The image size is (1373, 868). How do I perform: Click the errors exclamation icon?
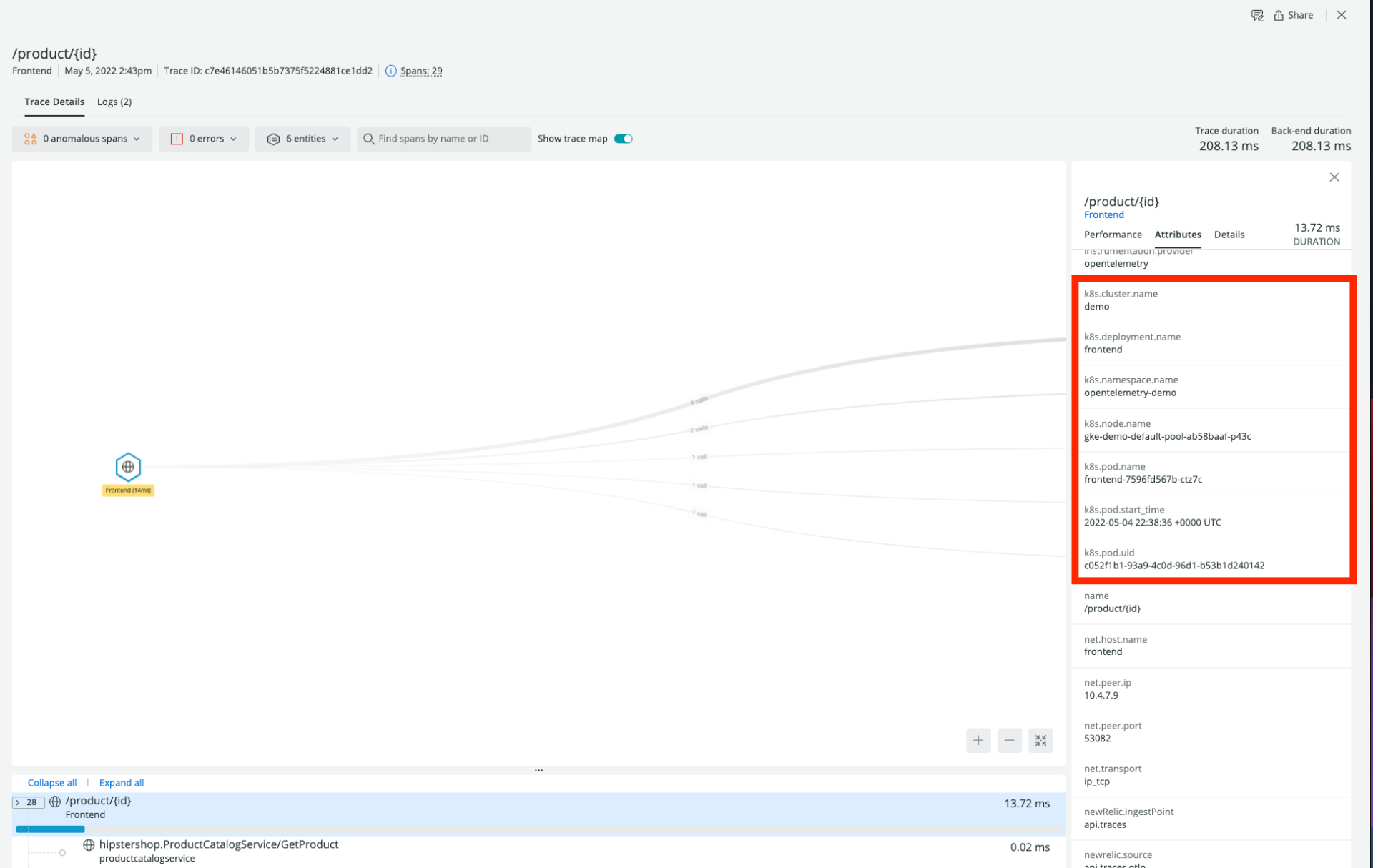tap(177, 138)
